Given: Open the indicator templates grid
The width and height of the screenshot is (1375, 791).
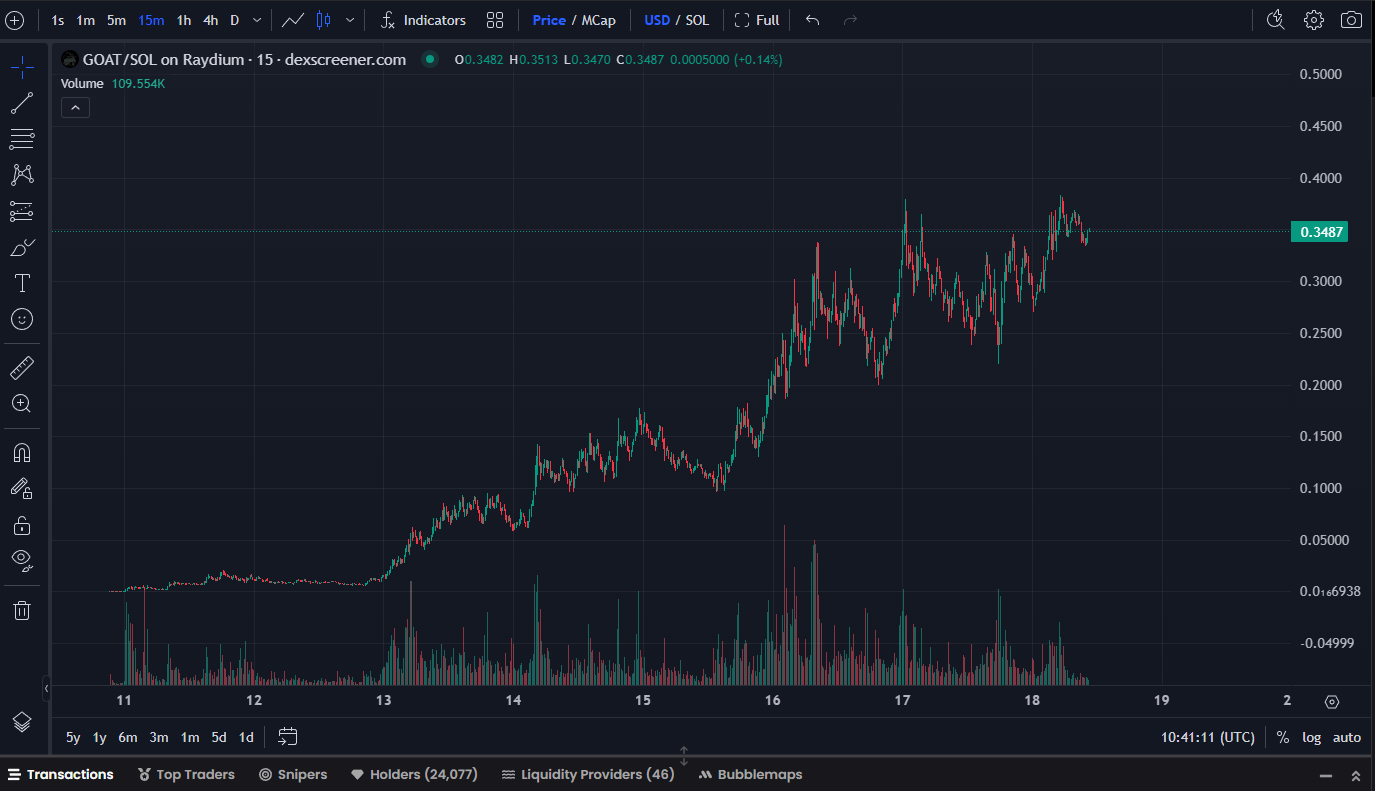Looking at the screenshot, I should [495, 20].
